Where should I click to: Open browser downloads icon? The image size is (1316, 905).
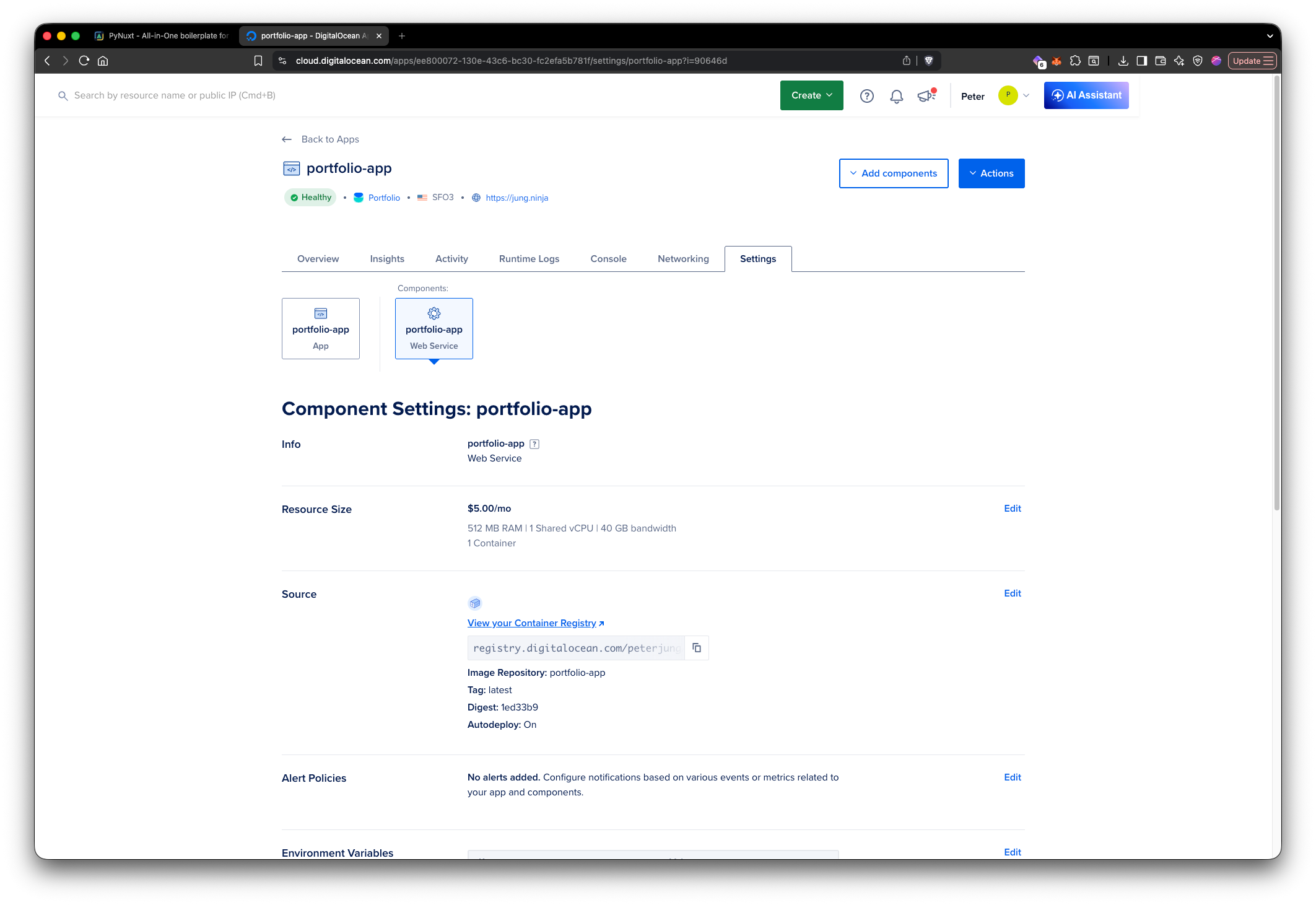click(1123, 61)
